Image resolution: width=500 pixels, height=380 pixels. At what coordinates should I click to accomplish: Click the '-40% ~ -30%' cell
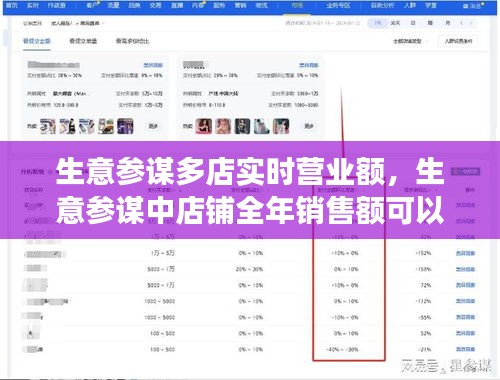[x=343, y=350]
